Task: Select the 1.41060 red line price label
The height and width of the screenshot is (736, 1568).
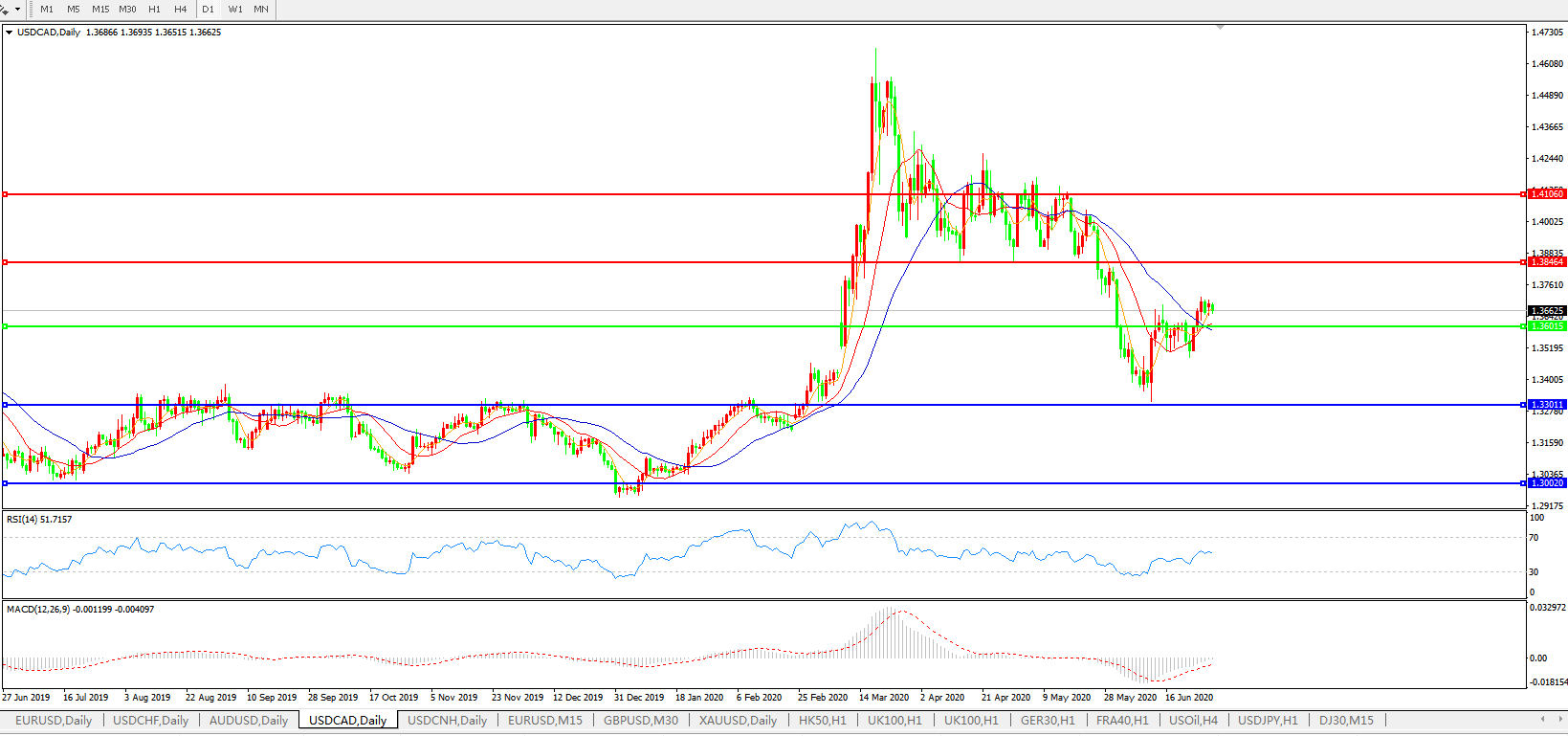Action: 1547,194
